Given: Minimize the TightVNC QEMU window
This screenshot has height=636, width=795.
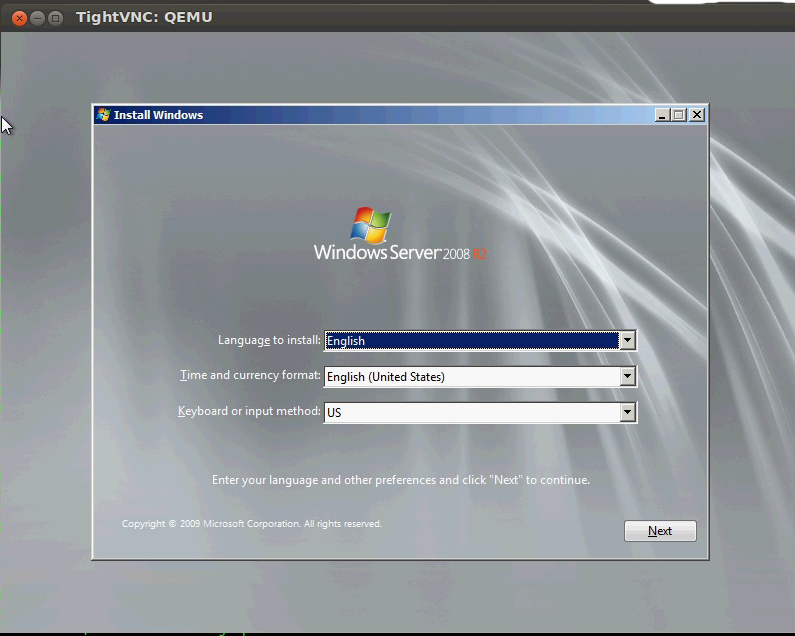Looking at the screenshot, I should click(37, 18).
